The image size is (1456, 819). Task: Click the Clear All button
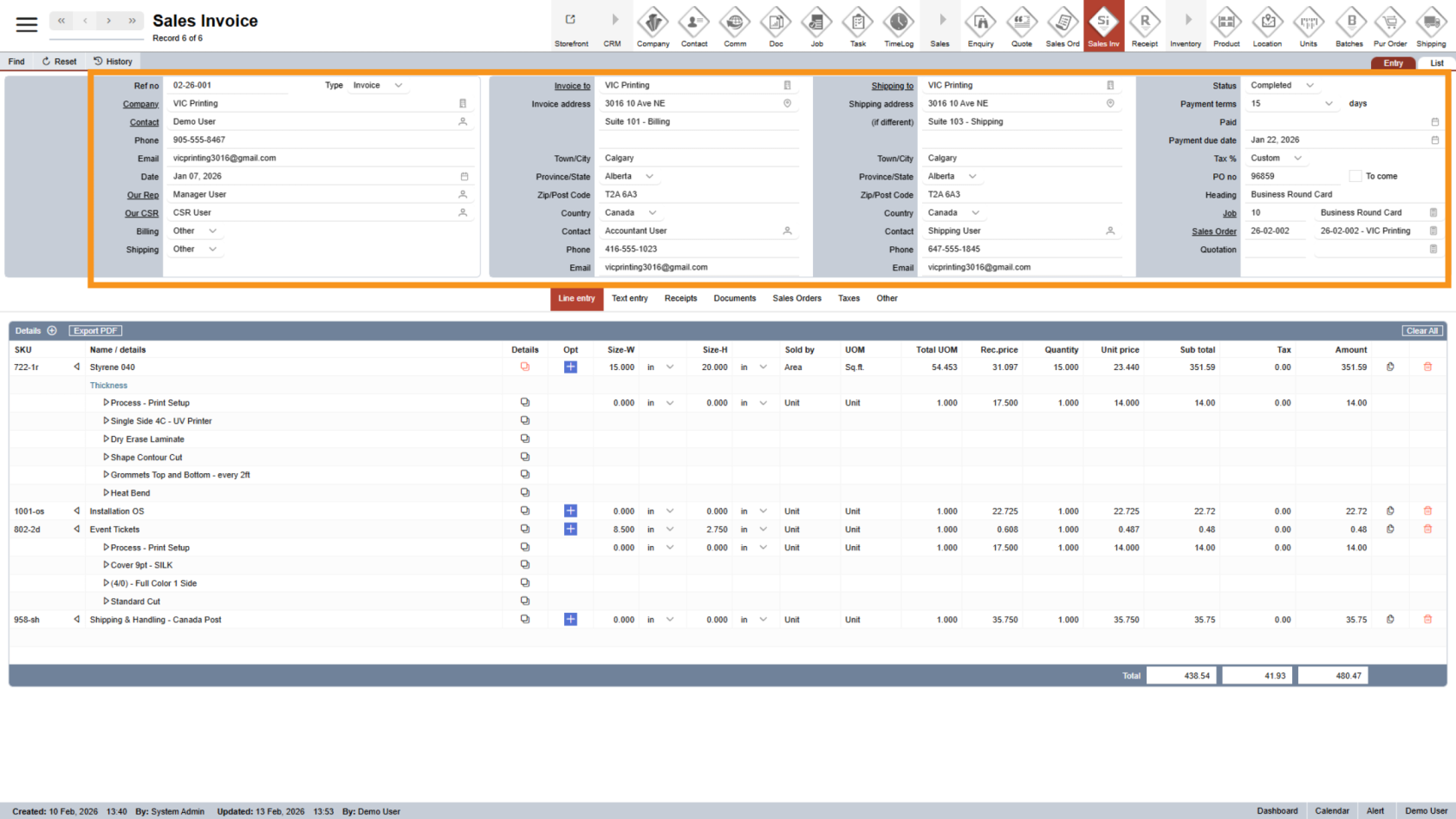pos(1421,331)
